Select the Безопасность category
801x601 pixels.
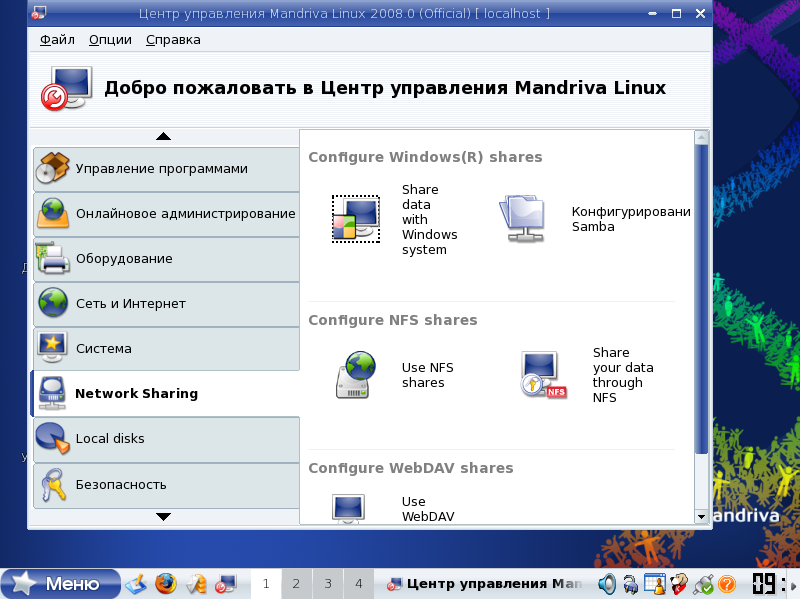167,485
